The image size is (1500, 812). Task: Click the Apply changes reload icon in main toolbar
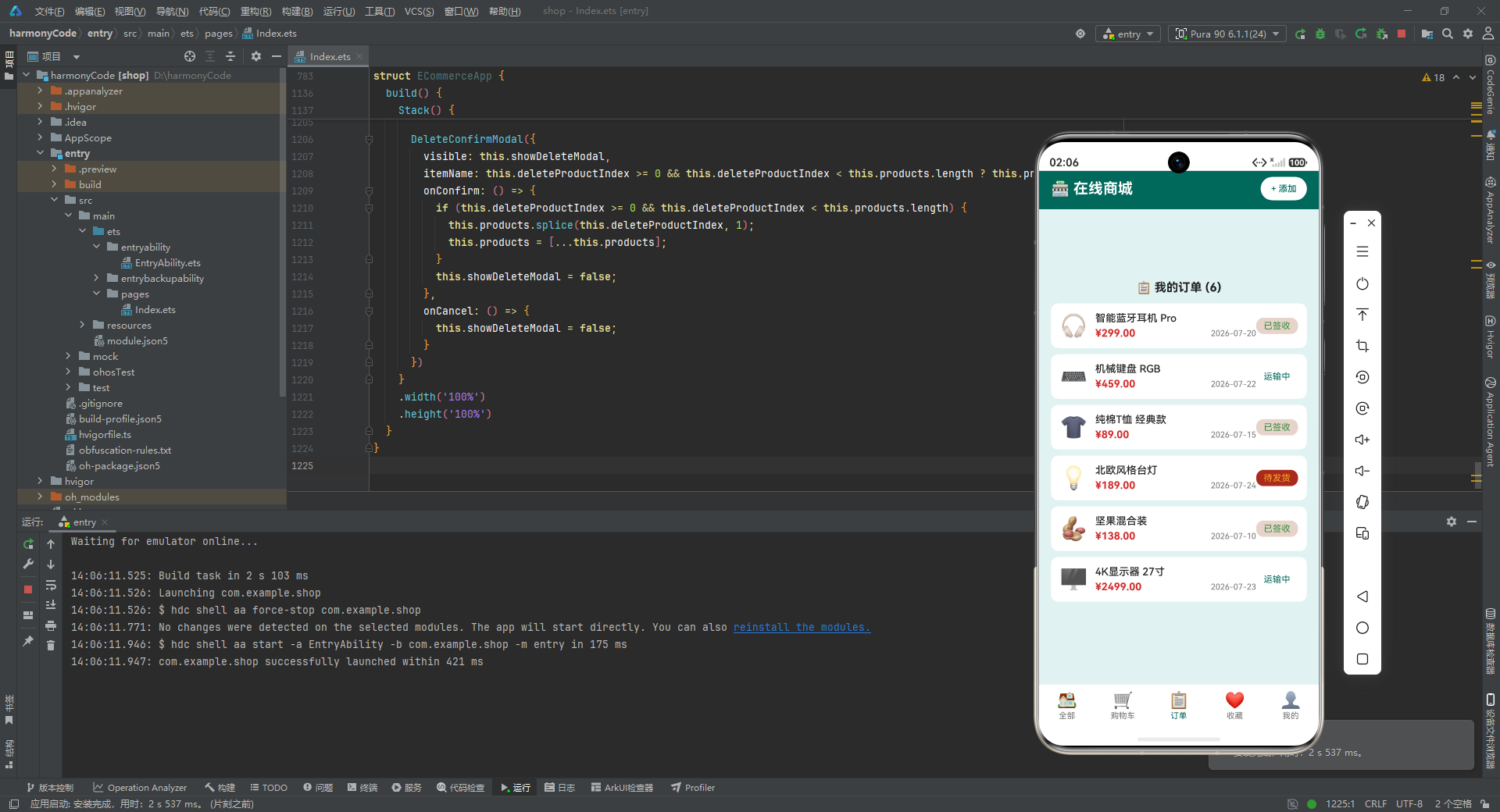click(1361, 34)
